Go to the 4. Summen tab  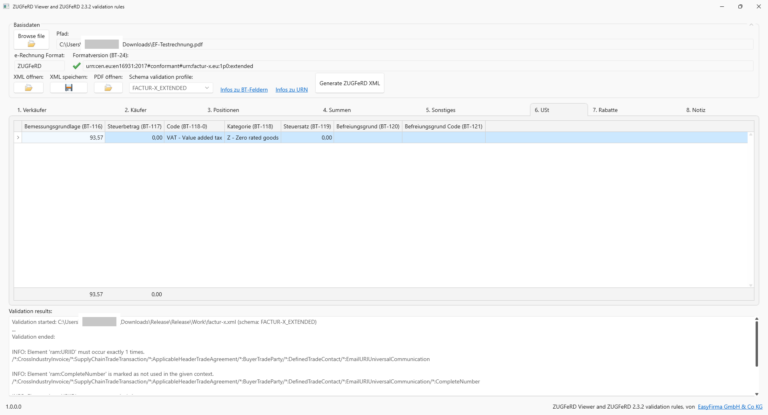tap(336, 110)
